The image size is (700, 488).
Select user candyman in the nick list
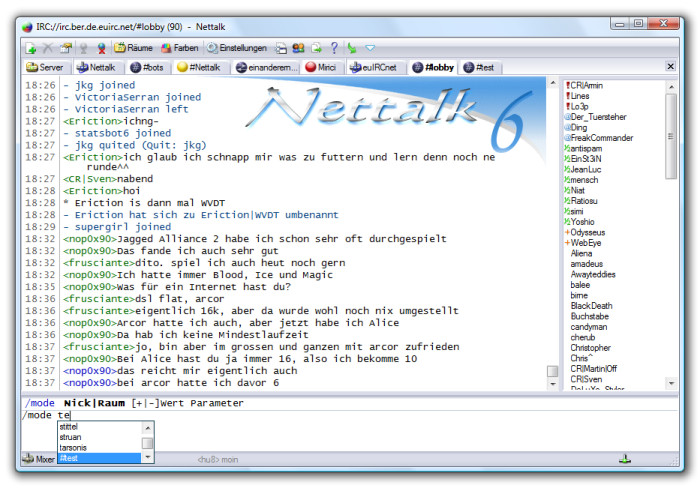589,327
